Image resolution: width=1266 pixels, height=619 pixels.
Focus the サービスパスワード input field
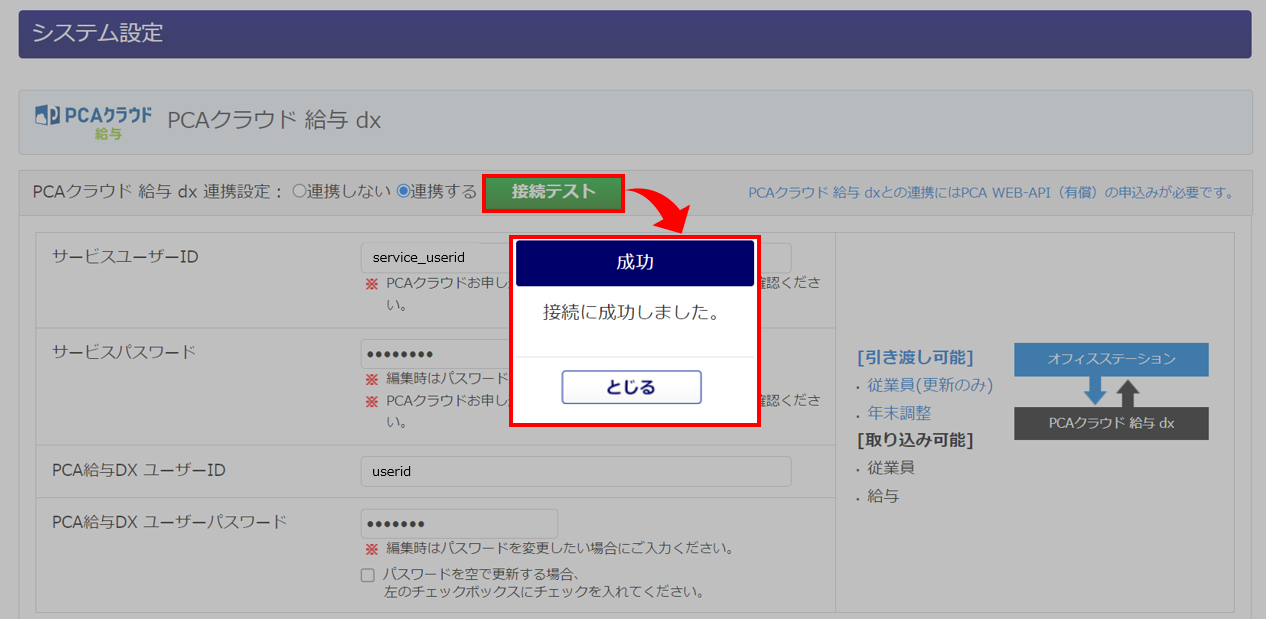459,355
